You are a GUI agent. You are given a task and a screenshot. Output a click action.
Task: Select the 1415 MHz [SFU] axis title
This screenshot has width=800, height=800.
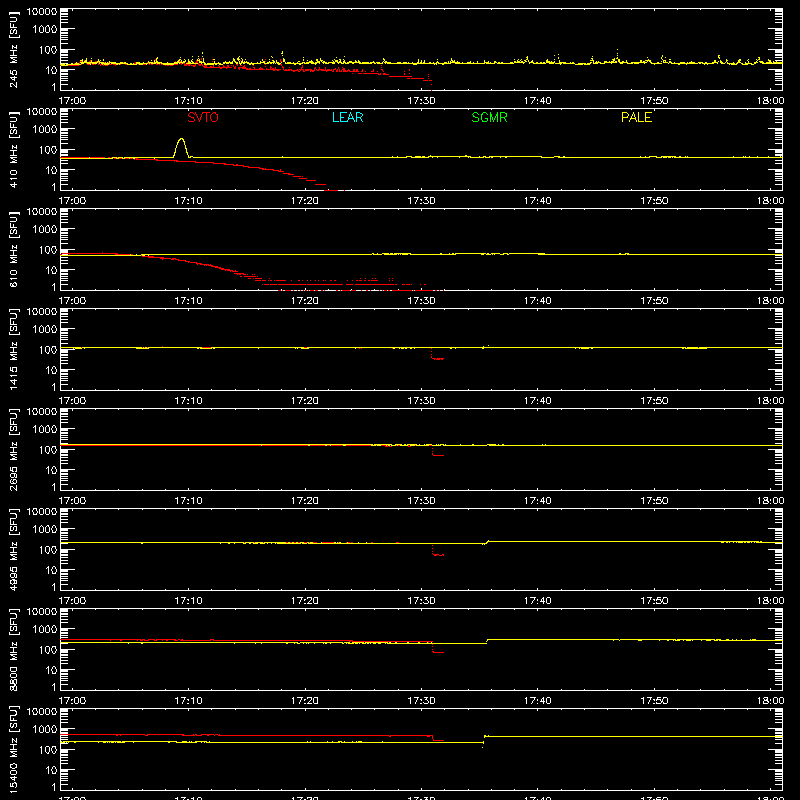(x=13, y=349)
